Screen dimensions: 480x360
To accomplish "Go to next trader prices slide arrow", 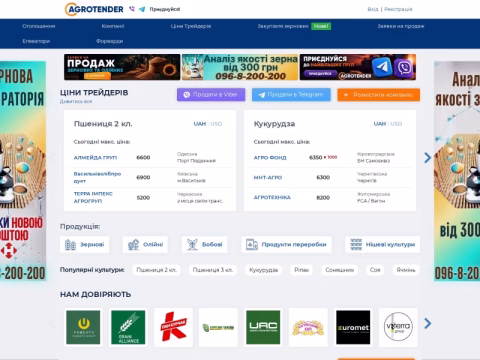I will tap(428, 157).
